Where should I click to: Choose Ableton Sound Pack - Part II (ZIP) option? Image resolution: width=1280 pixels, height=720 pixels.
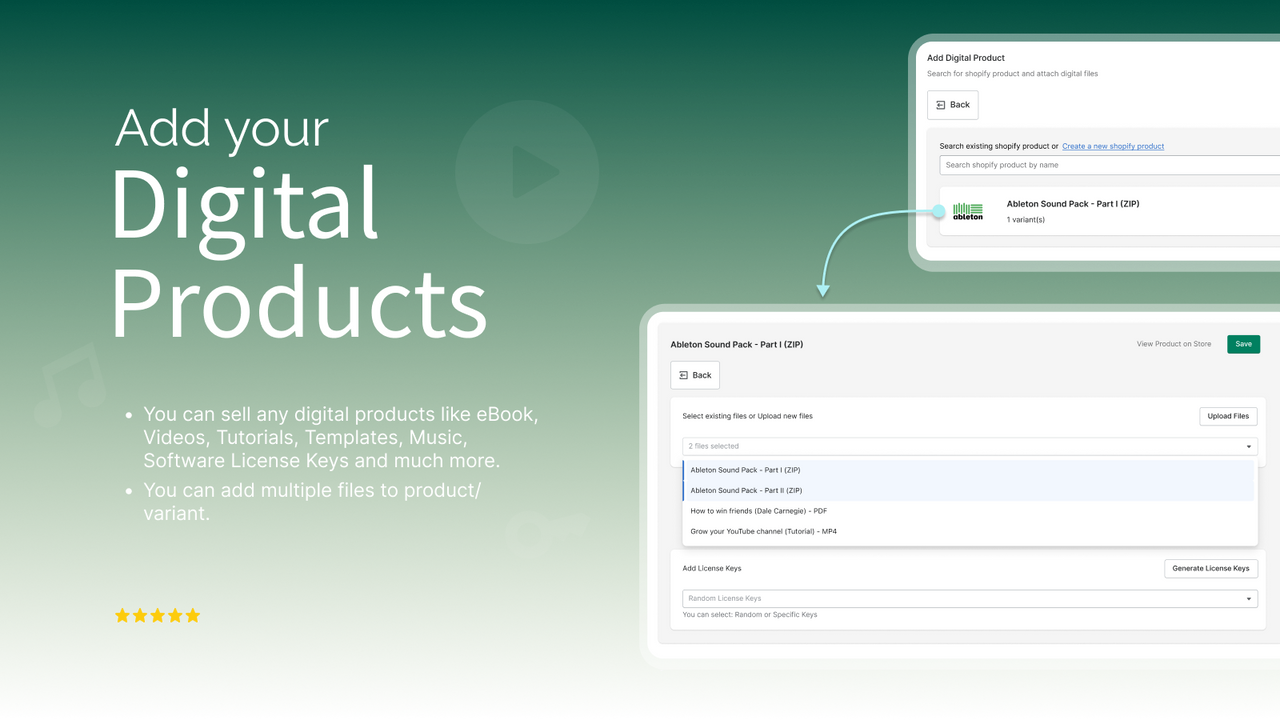click(969, 491)
